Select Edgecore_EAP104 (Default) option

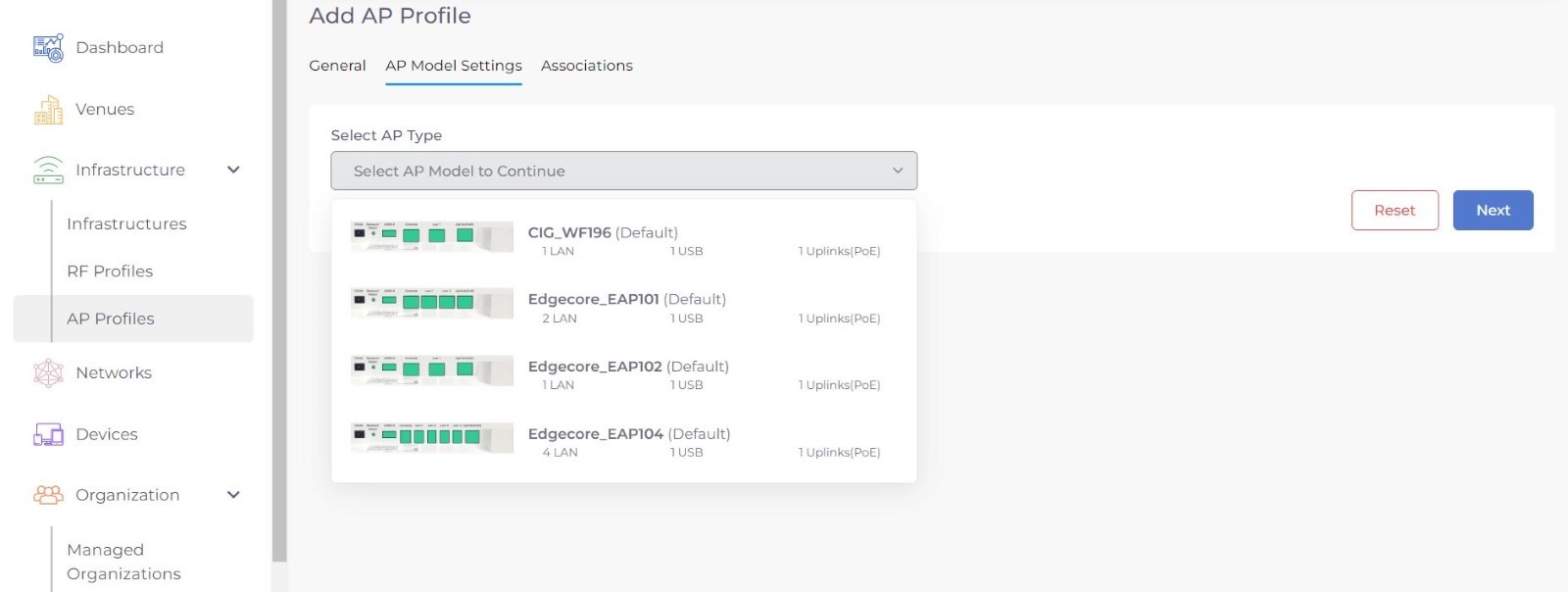pyautogui.click(x=624, y=442)
